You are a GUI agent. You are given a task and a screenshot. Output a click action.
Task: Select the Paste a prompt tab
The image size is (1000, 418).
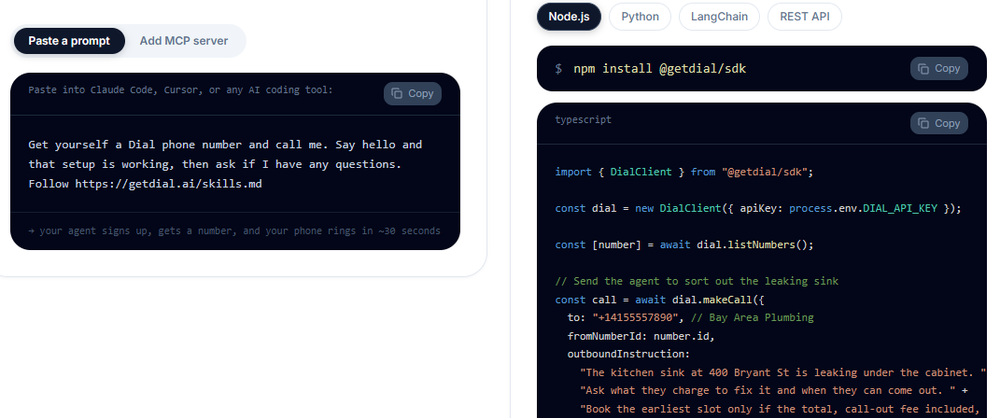pos(69,41)
